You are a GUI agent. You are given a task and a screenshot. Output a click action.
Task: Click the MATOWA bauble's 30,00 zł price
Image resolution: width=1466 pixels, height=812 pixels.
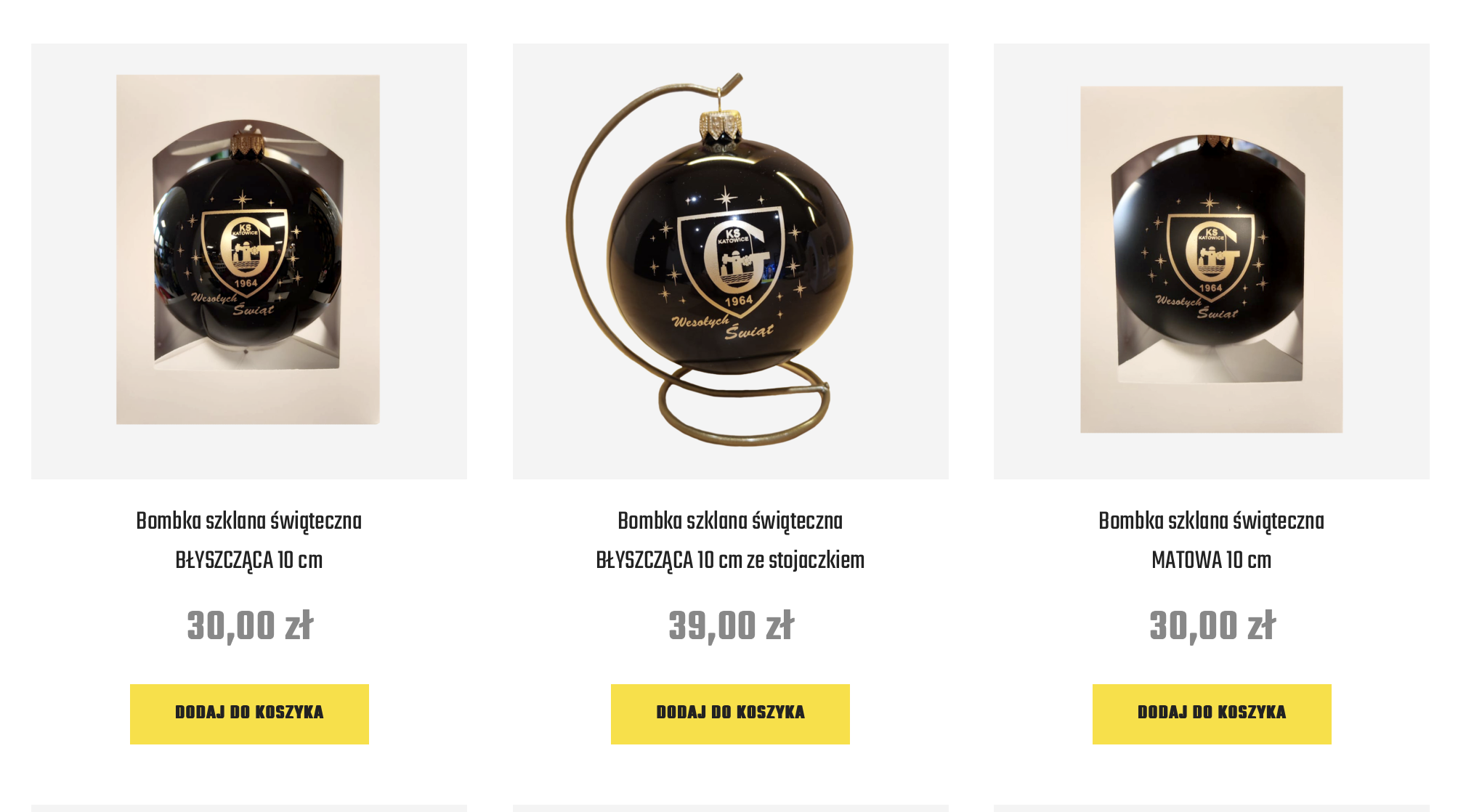coord(1212,626)
